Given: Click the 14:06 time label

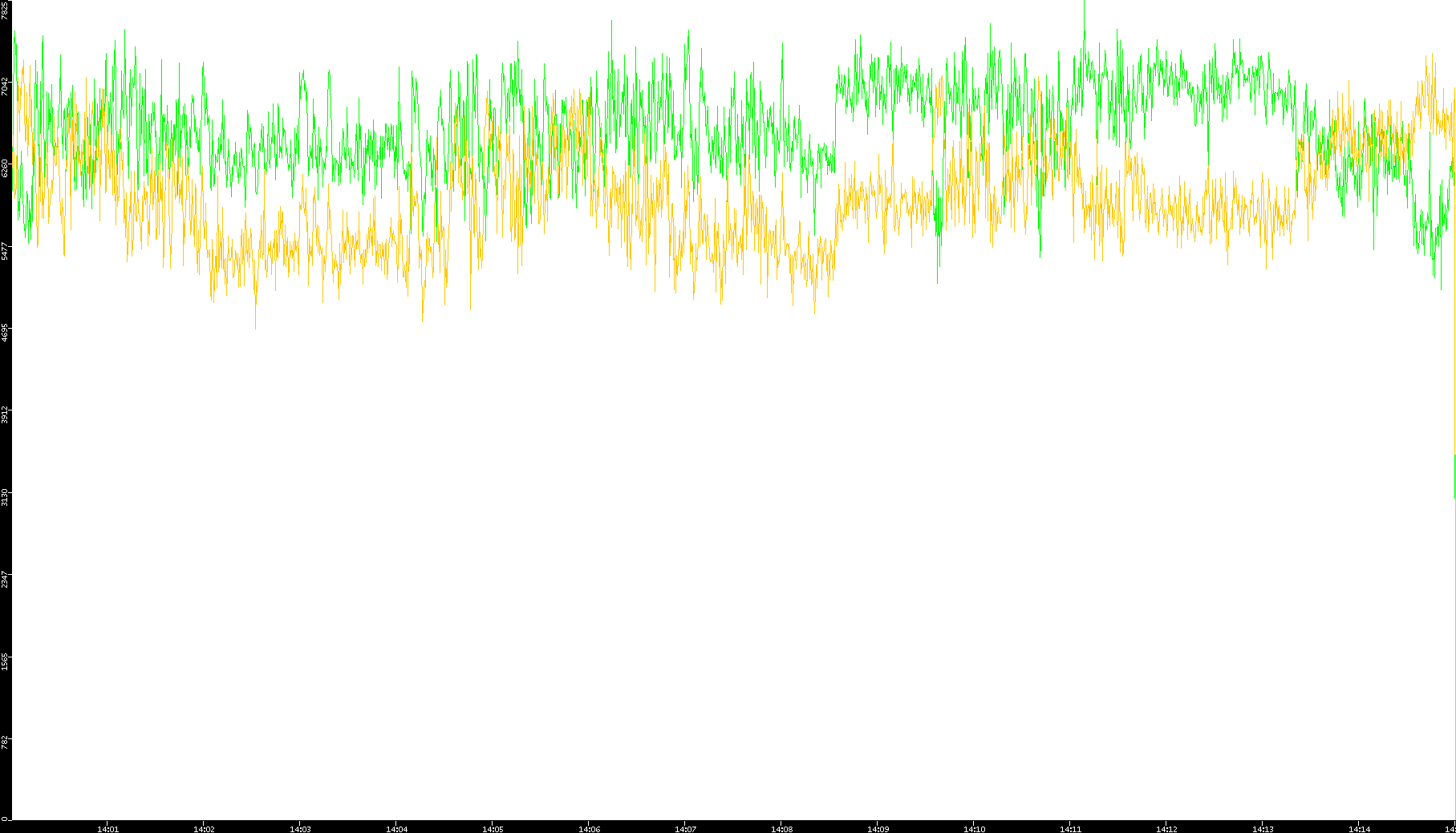Looking at the screenshot, I should click(x=589, y=828).
